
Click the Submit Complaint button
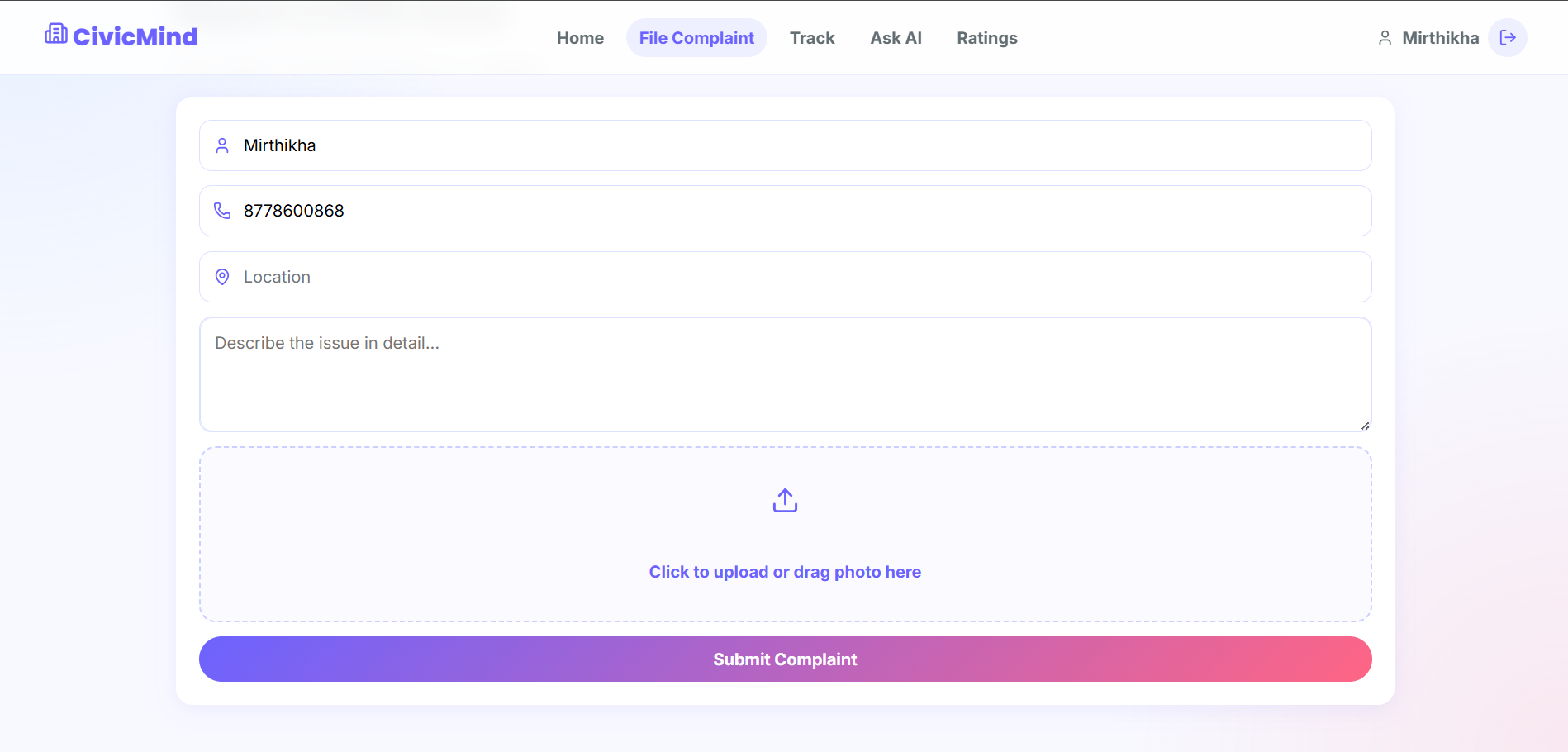tap(785, 659)
